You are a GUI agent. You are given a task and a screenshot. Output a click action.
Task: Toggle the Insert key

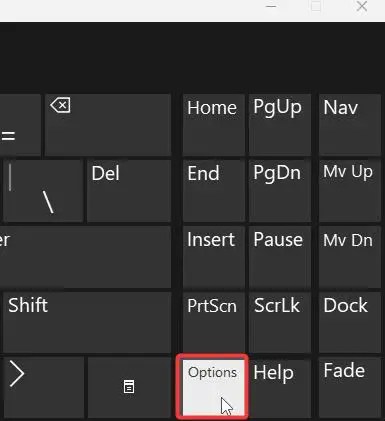214,257
